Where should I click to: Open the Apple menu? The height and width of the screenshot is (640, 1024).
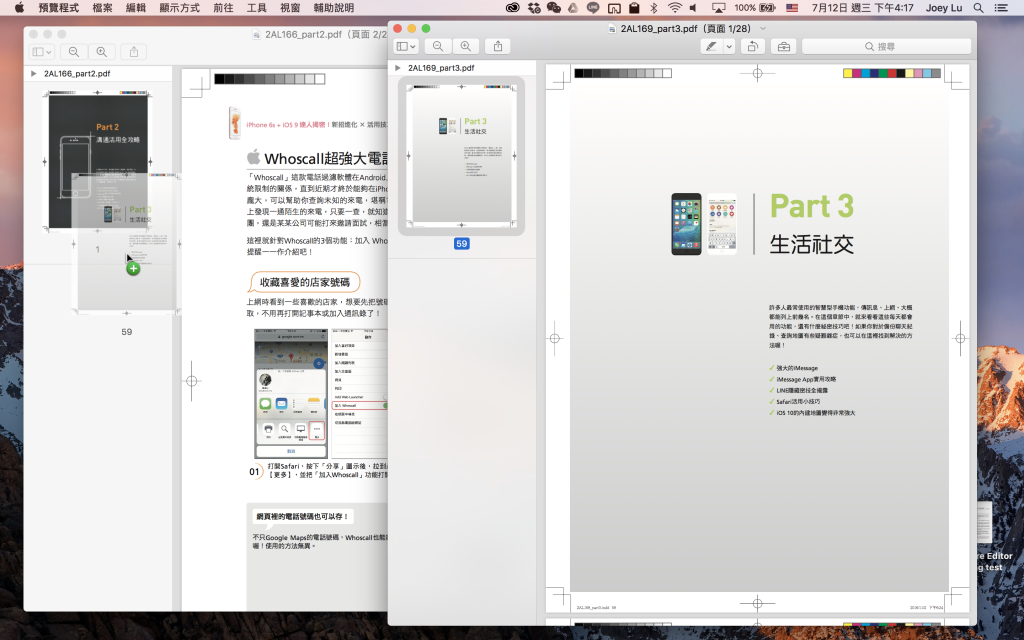pyautogui.click(x=19, y=8)
